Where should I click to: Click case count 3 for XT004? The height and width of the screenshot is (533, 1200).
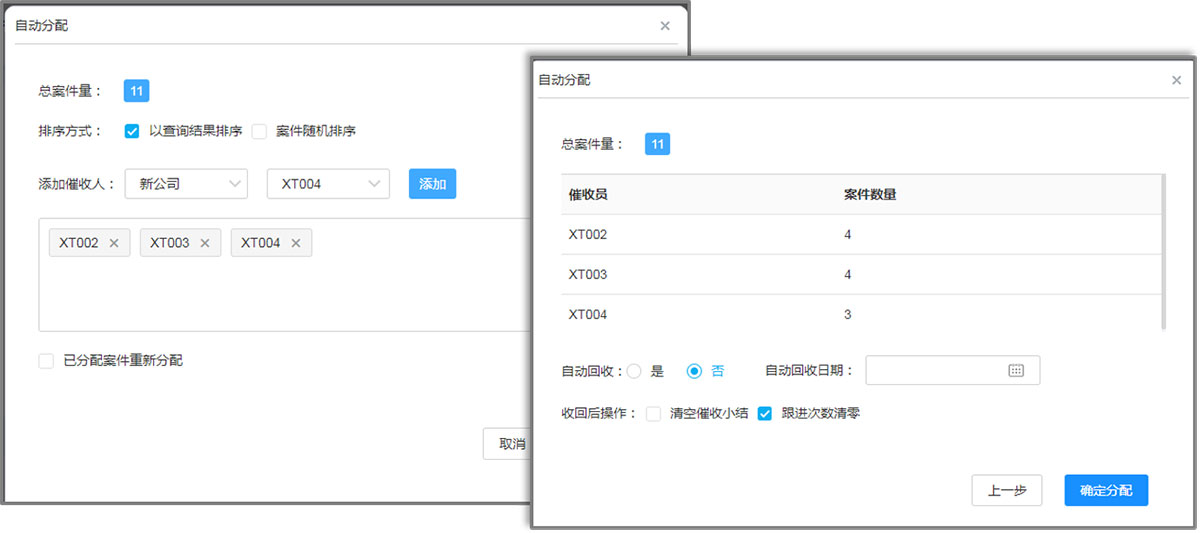click(848, 314)
